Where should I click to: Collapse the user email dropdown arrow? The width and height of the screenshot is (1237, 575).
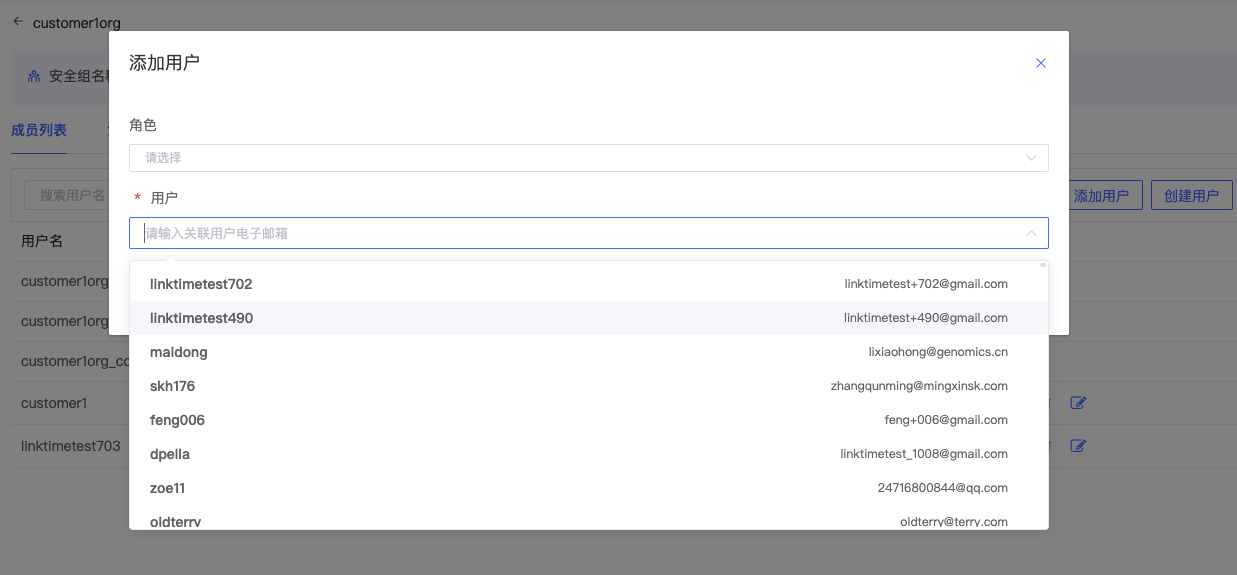[x=1031, y=233]
